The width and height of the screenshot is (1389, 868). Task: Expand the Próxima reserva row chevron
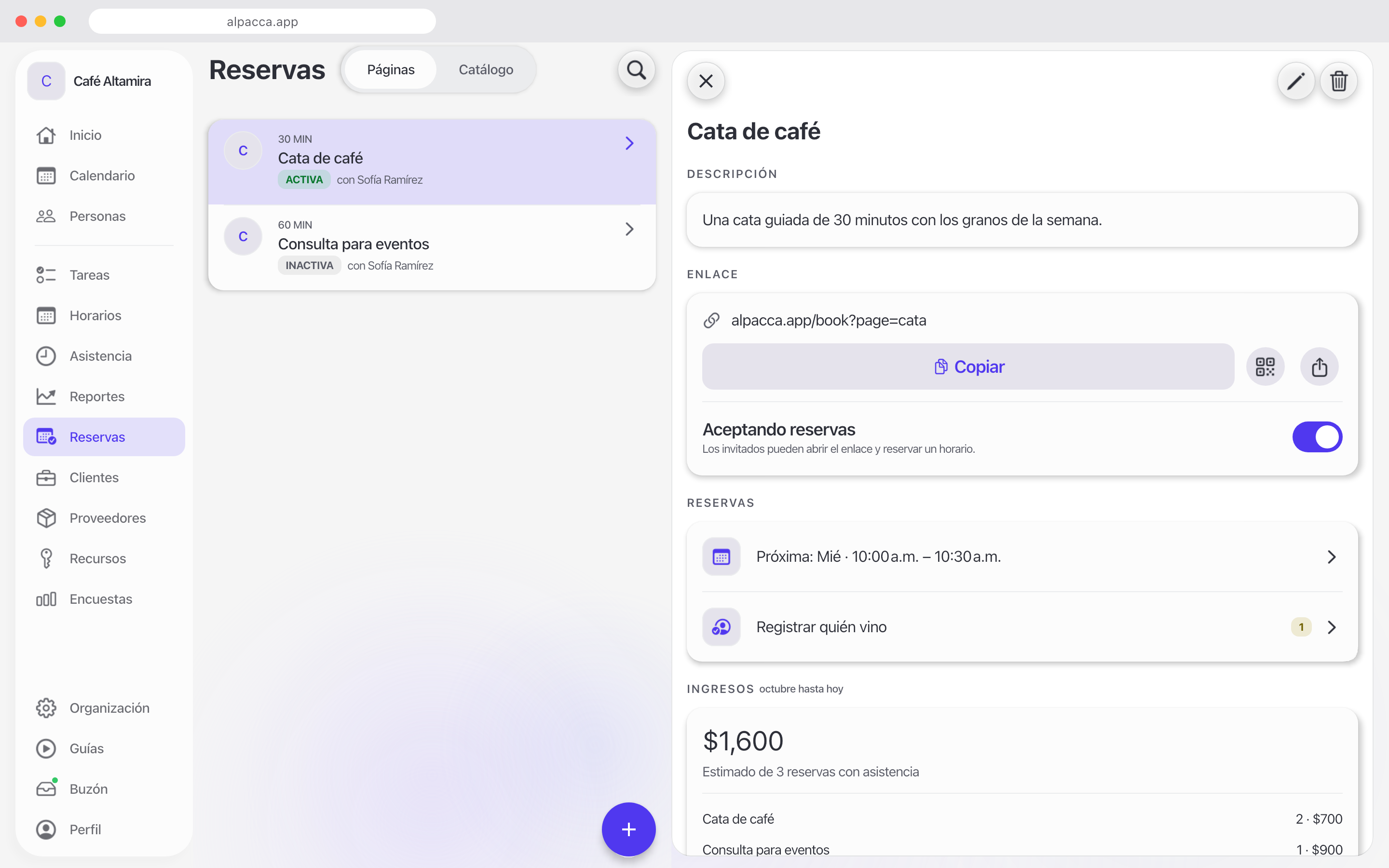coord(1332,557)
